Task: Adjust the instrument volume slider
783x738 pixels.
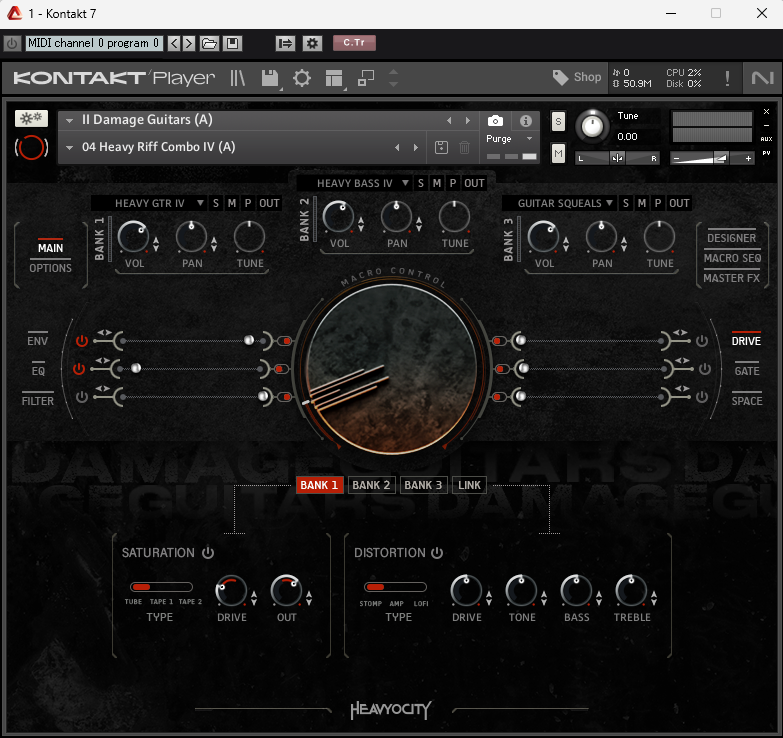Action: (x=712, y=158)
